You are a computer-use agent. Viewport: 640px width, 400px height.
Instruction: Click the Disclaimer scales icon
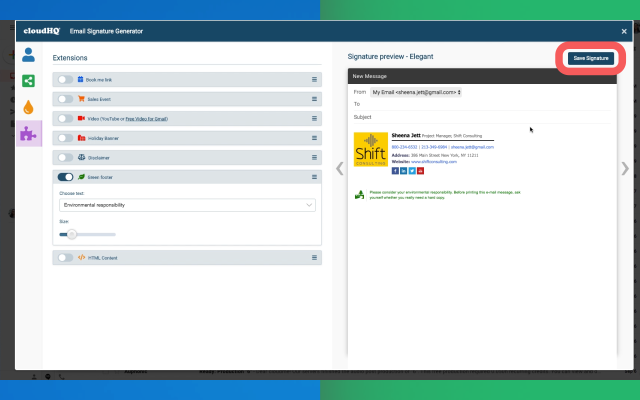pyautogui.click(x=81, y=157)
